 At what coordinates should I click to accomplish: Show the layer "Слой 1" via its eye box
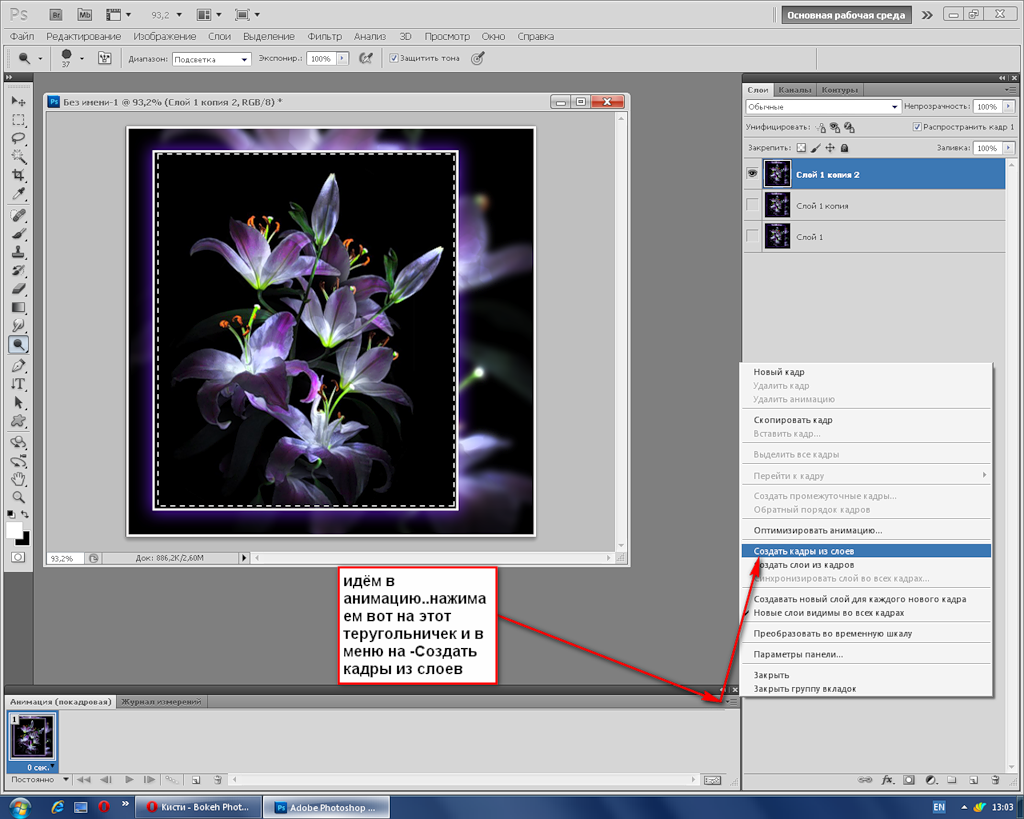click(x=752, y=237)
